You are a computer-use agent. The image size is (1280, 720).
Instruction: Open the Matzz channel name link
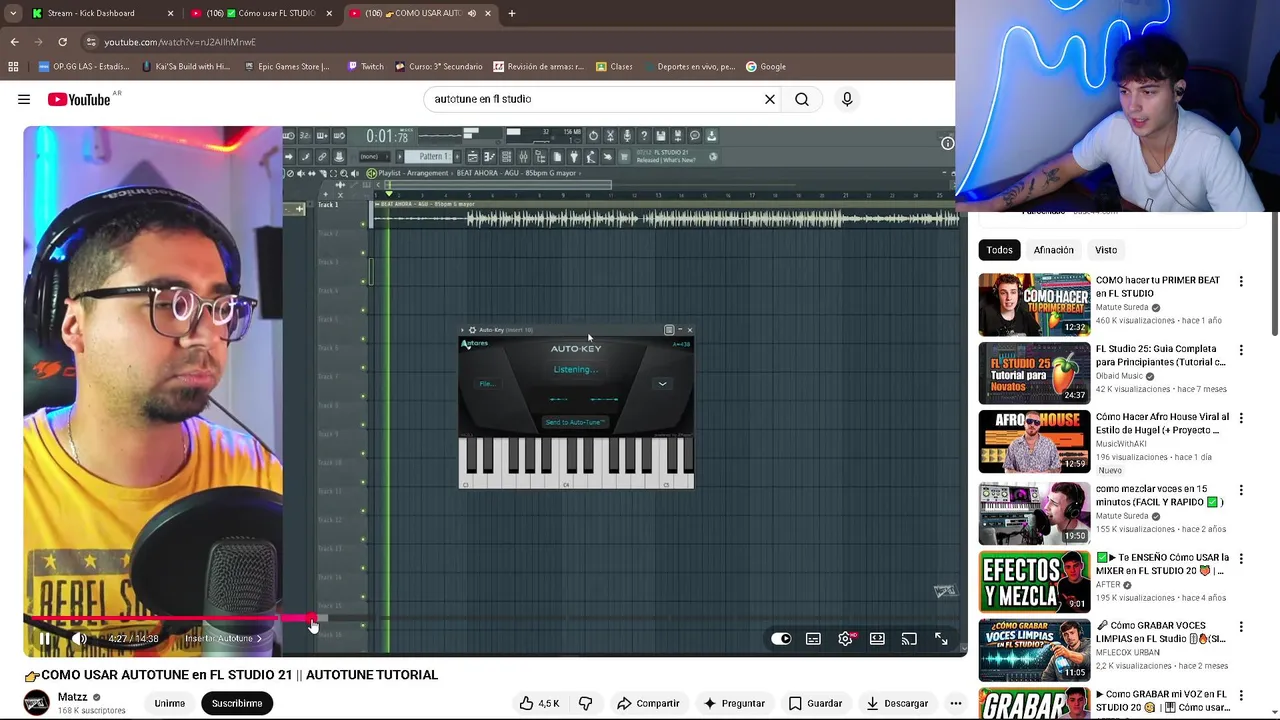[72, 697]
